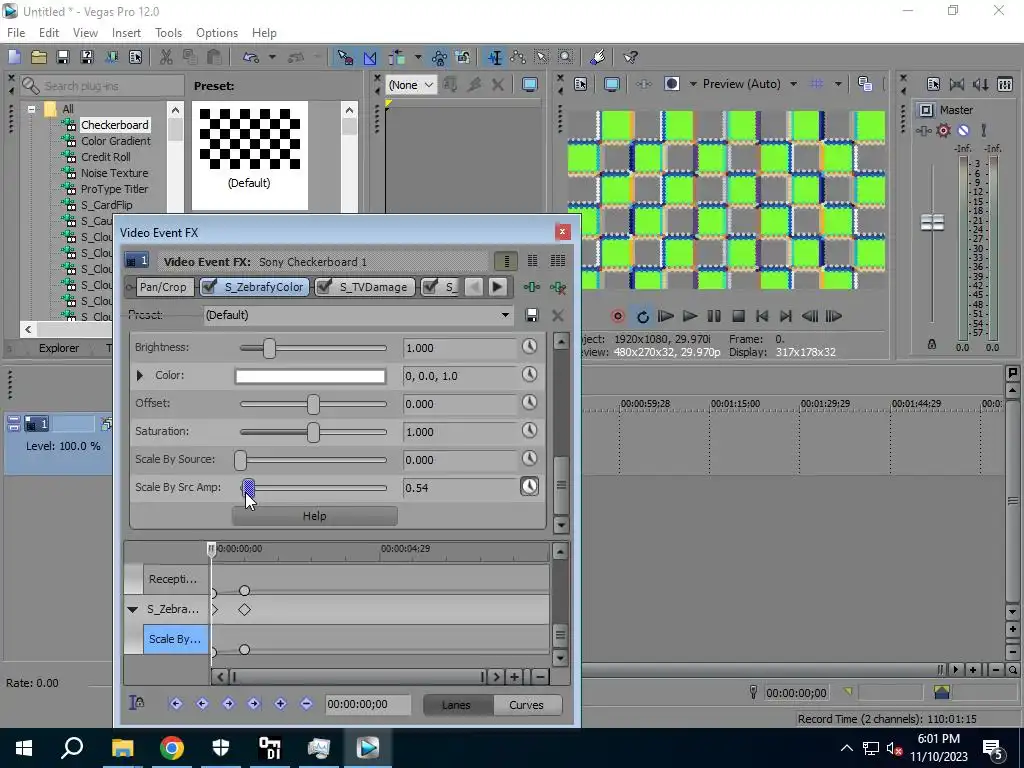The image size is (1024, 768).
Task: Click the Save Preset floppy icon
Action: [x=532, y=315]
